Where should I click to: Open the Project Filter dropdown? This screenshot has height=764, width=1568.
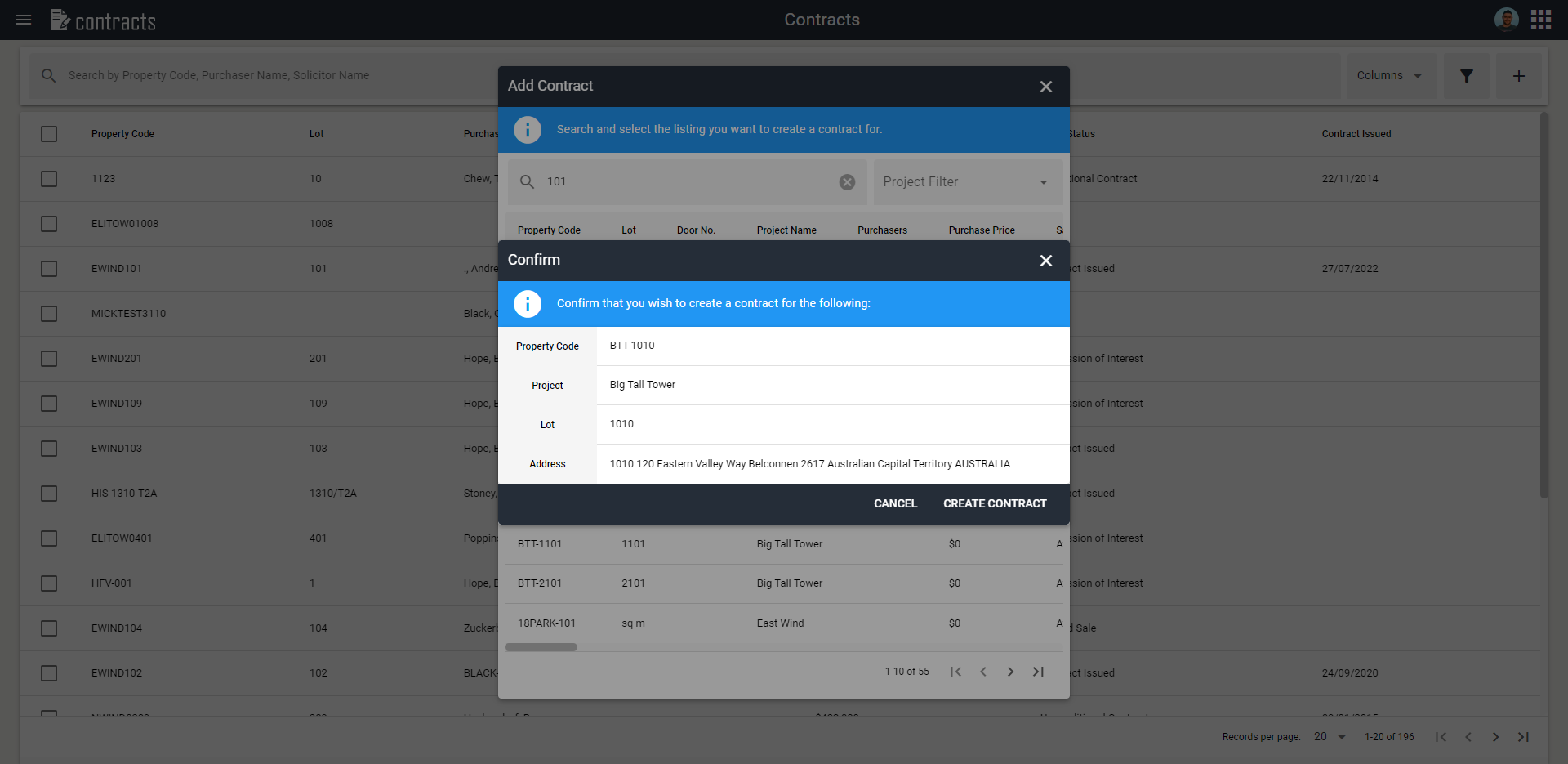967,181
